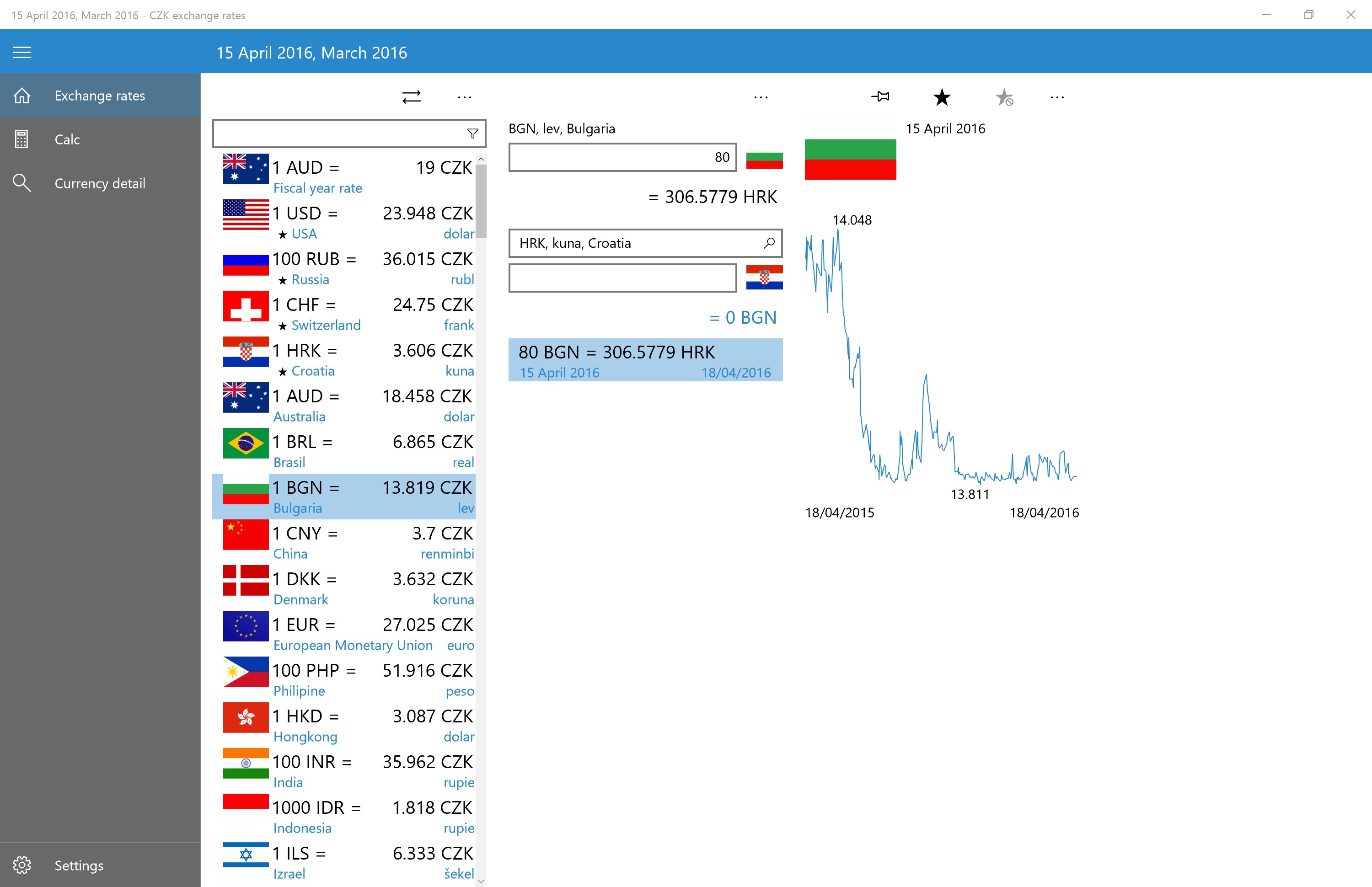This screenshot has height=887, width=1372.
Task: Open the hamburger navigation menu
Action: [x=22, y=53]
